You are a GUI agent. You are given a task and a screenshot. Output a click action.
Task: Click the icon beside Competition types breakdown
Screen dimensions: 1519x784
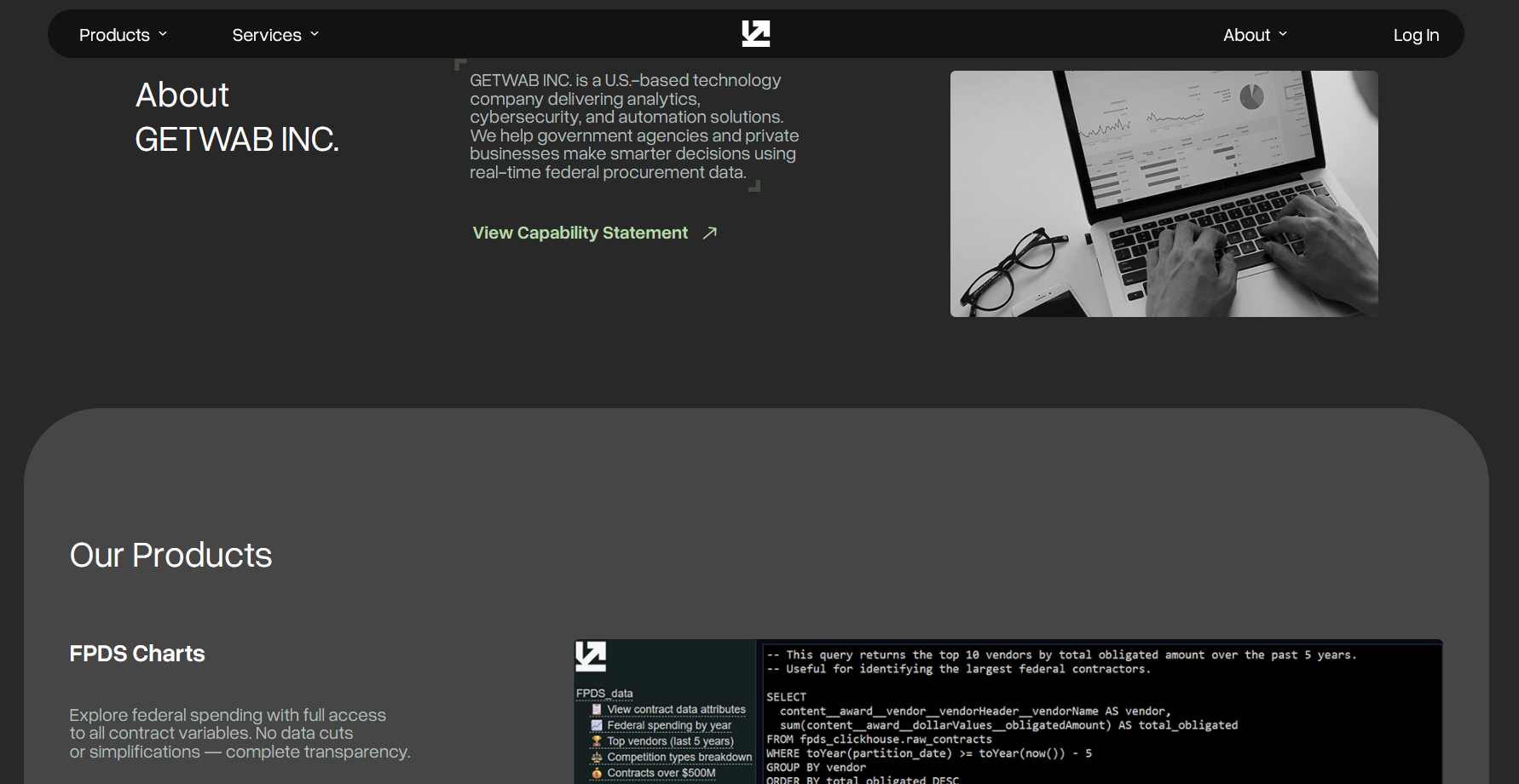click(597, 758)
